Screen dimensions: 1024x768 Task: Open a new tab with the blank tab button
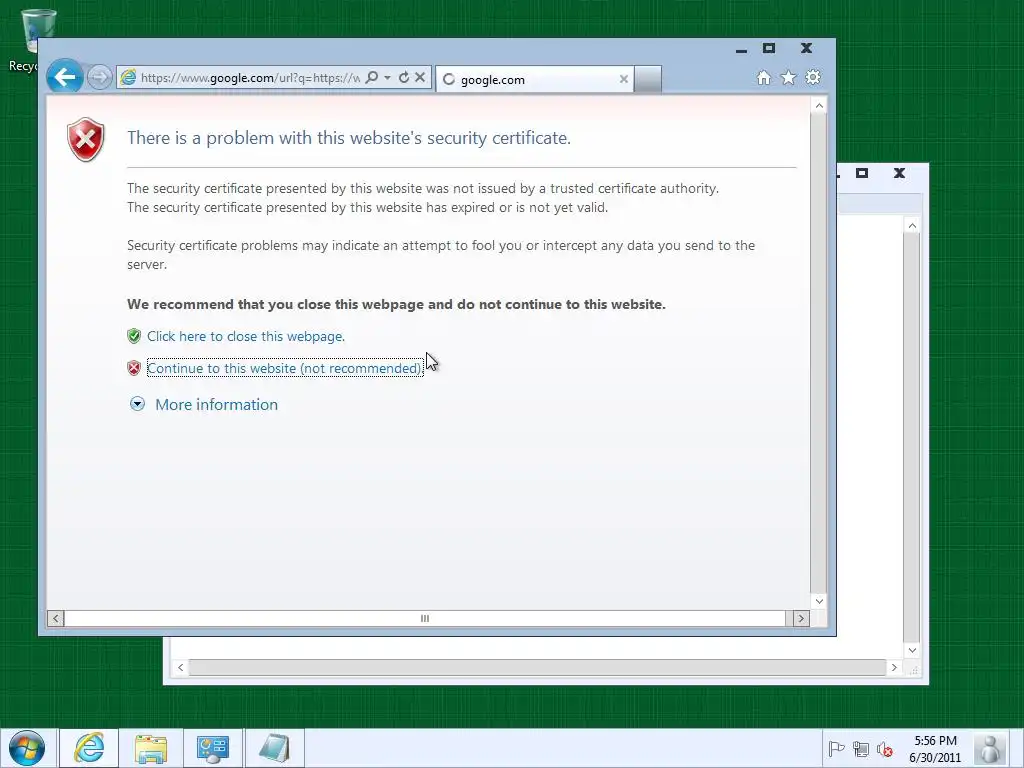(x=648, y=80)
